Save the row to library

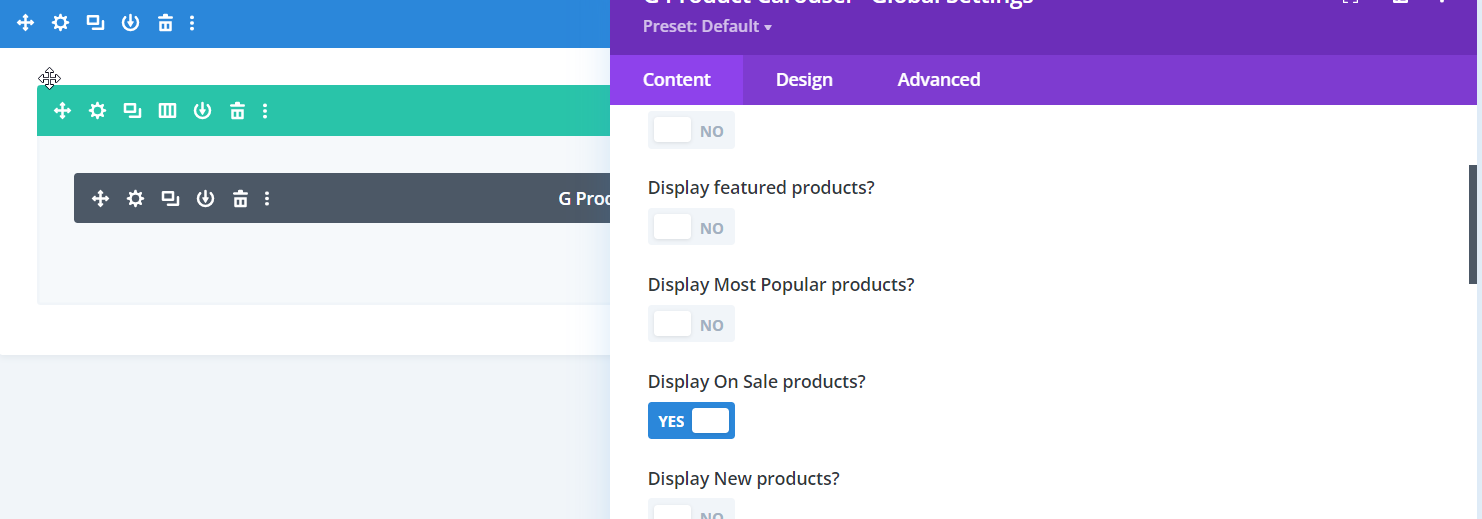(x=202, y=111)
